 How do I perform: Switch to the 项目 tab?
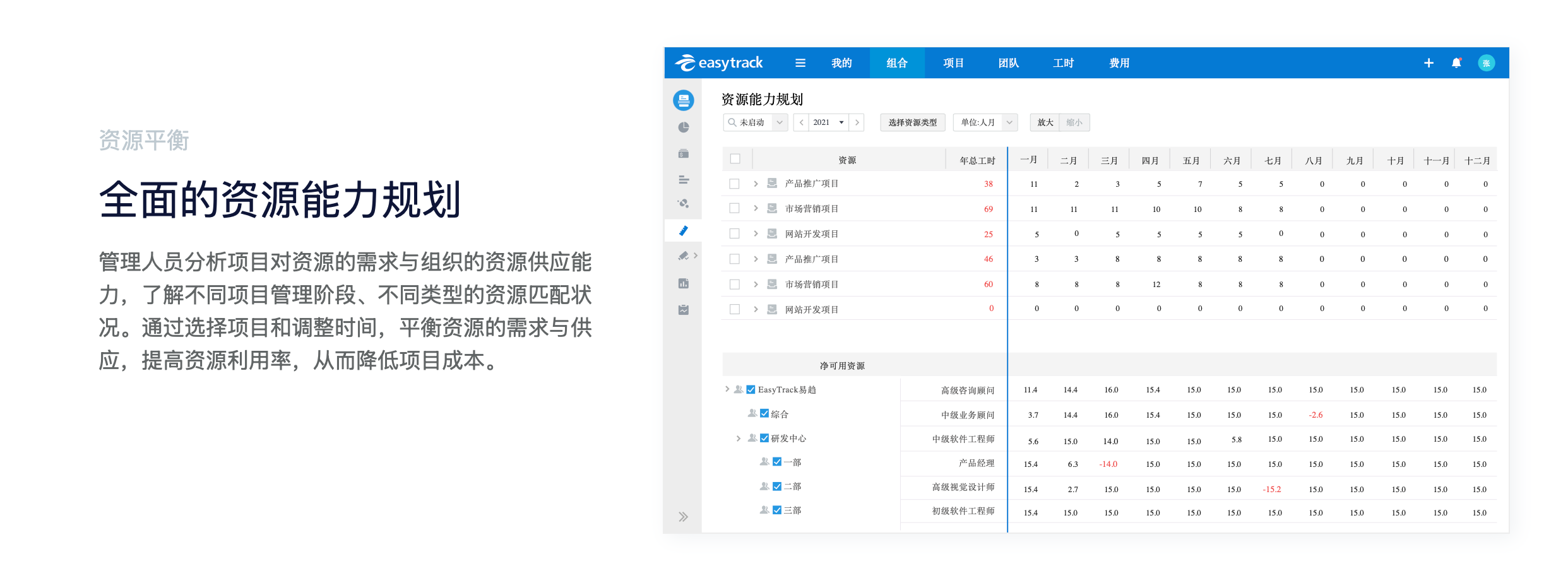953,63
